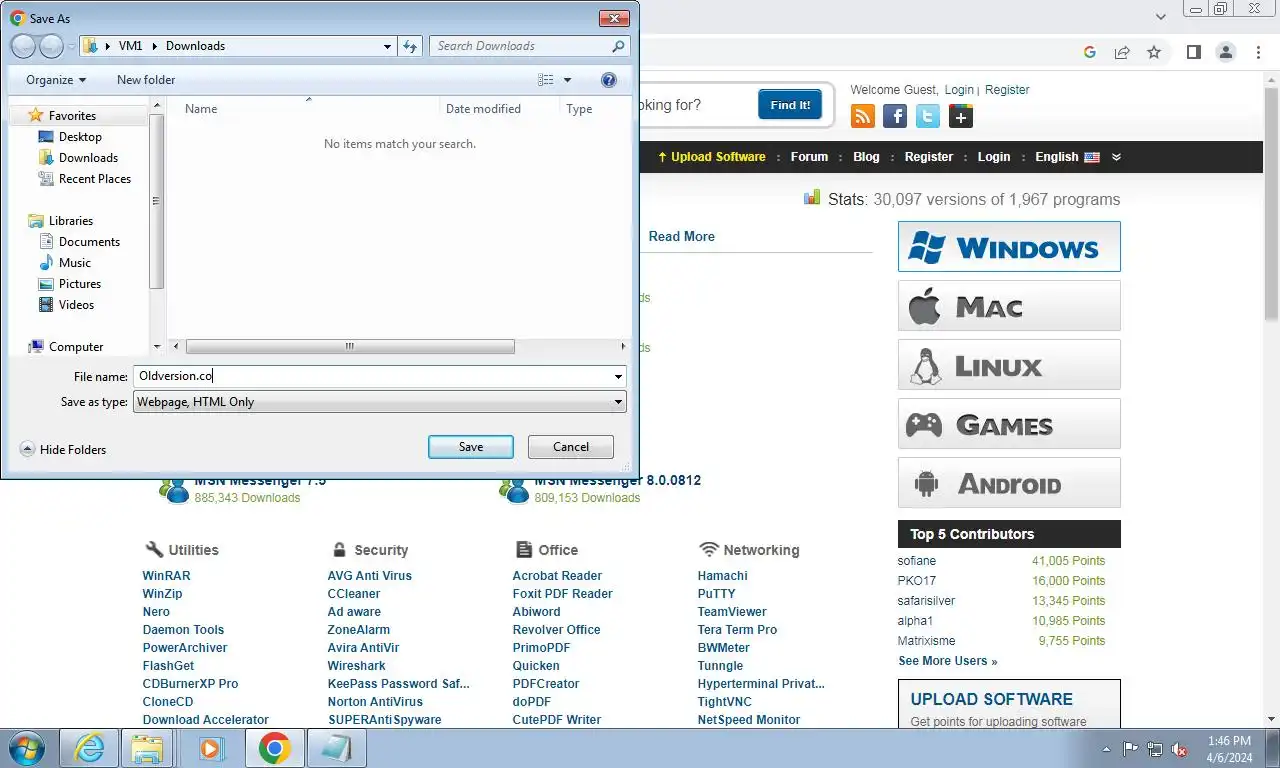Click the Twitter icon on webpage
The image size is (1280, 768).
[928, 117]
